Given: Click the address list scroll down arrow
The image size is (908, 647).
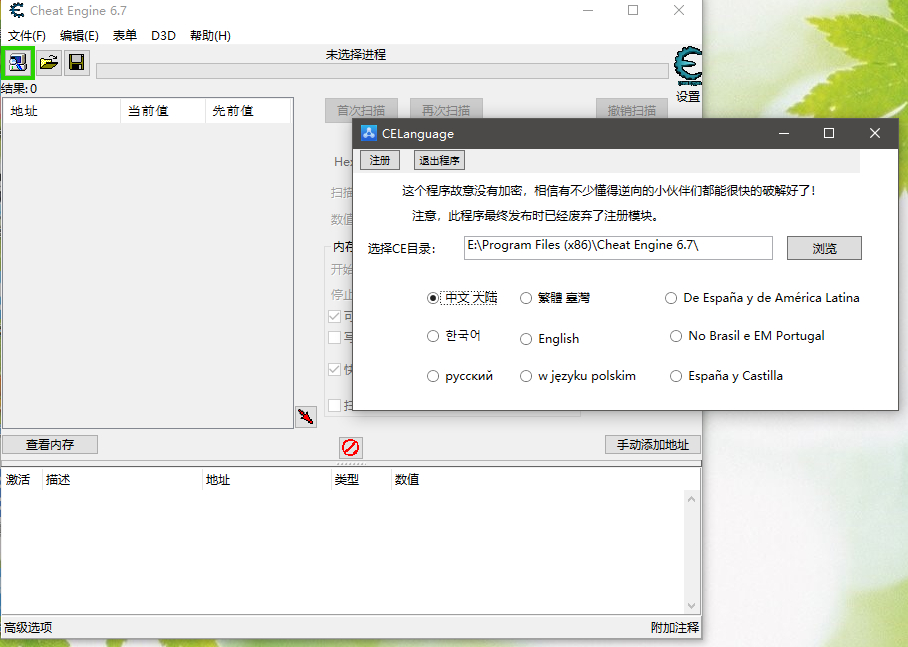Looking at the screenshot, I should click(691, 606).
